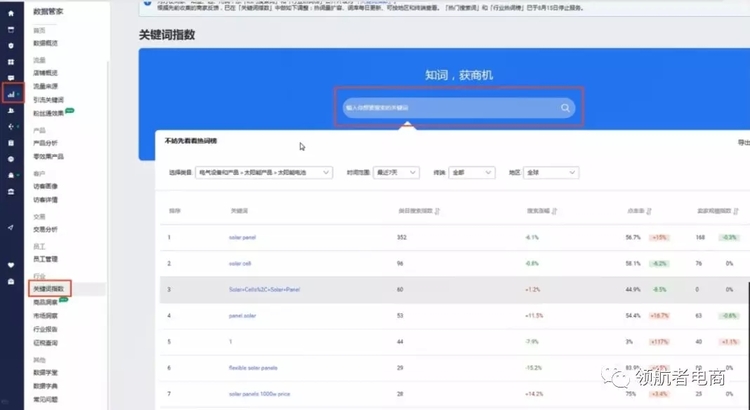Open the shield icon in sidebar
This screenshot has height=410, width=750.
[x=11, y=46]
